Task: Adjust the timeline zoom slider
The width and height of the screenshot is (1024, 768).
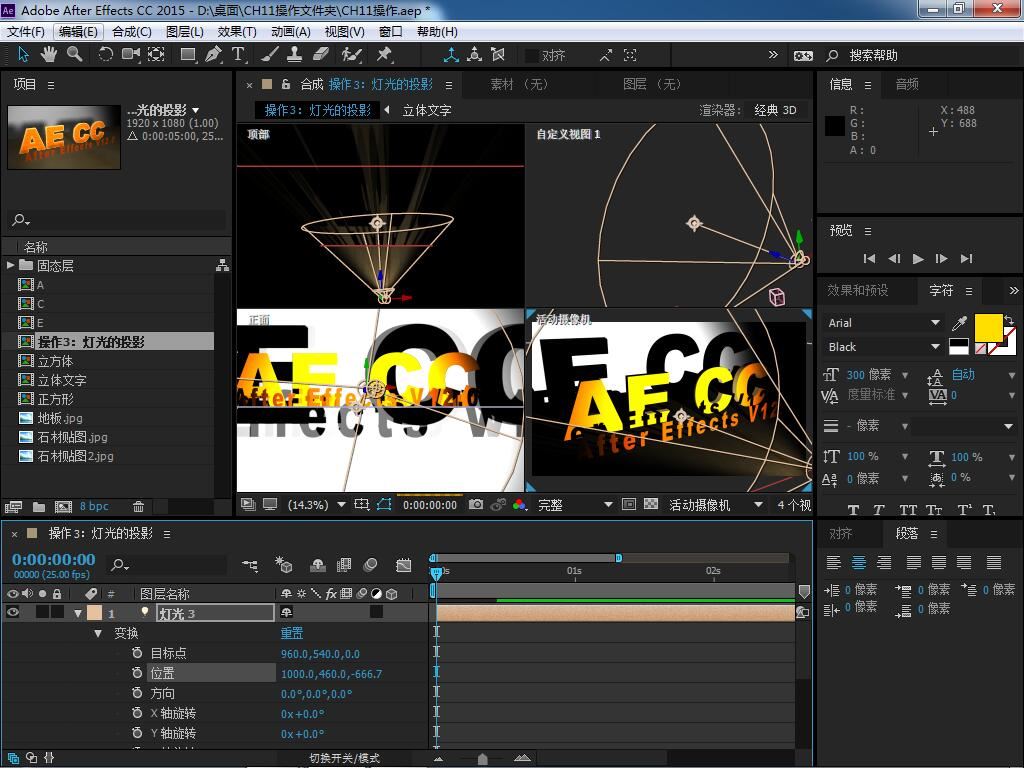Action: click(x=483, y=758)
